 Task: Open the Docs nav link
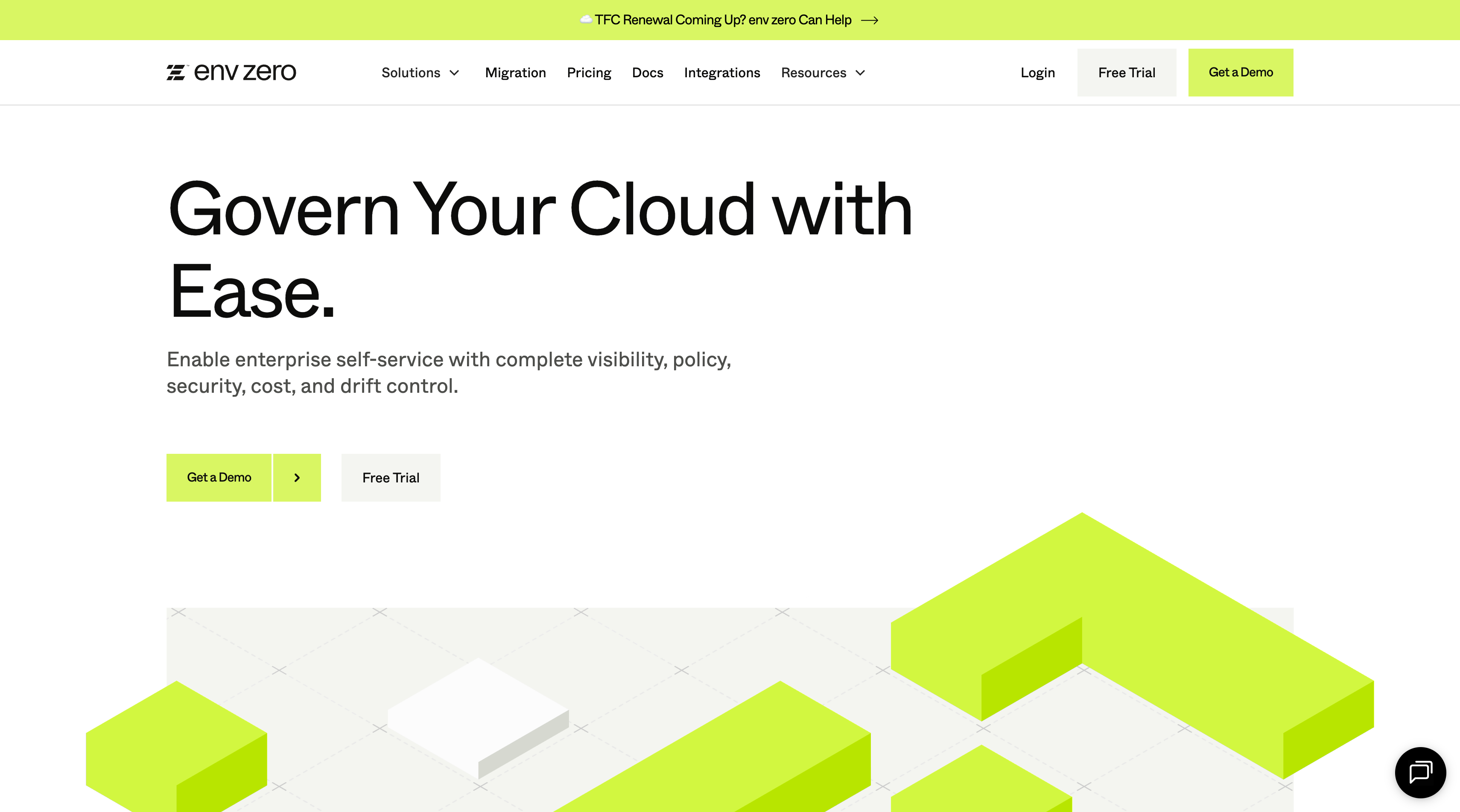pos(647,73)
